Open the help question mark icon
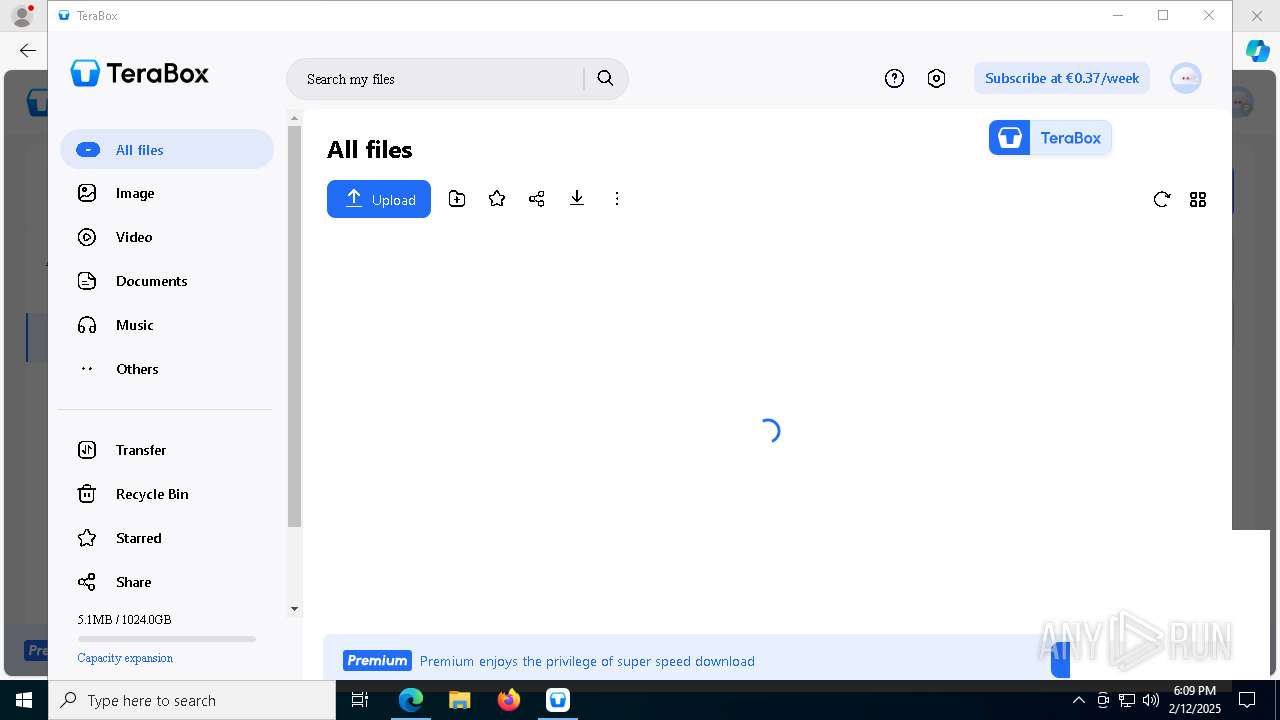This screenshot has height=720, width=1280. (x=894, y=78)
